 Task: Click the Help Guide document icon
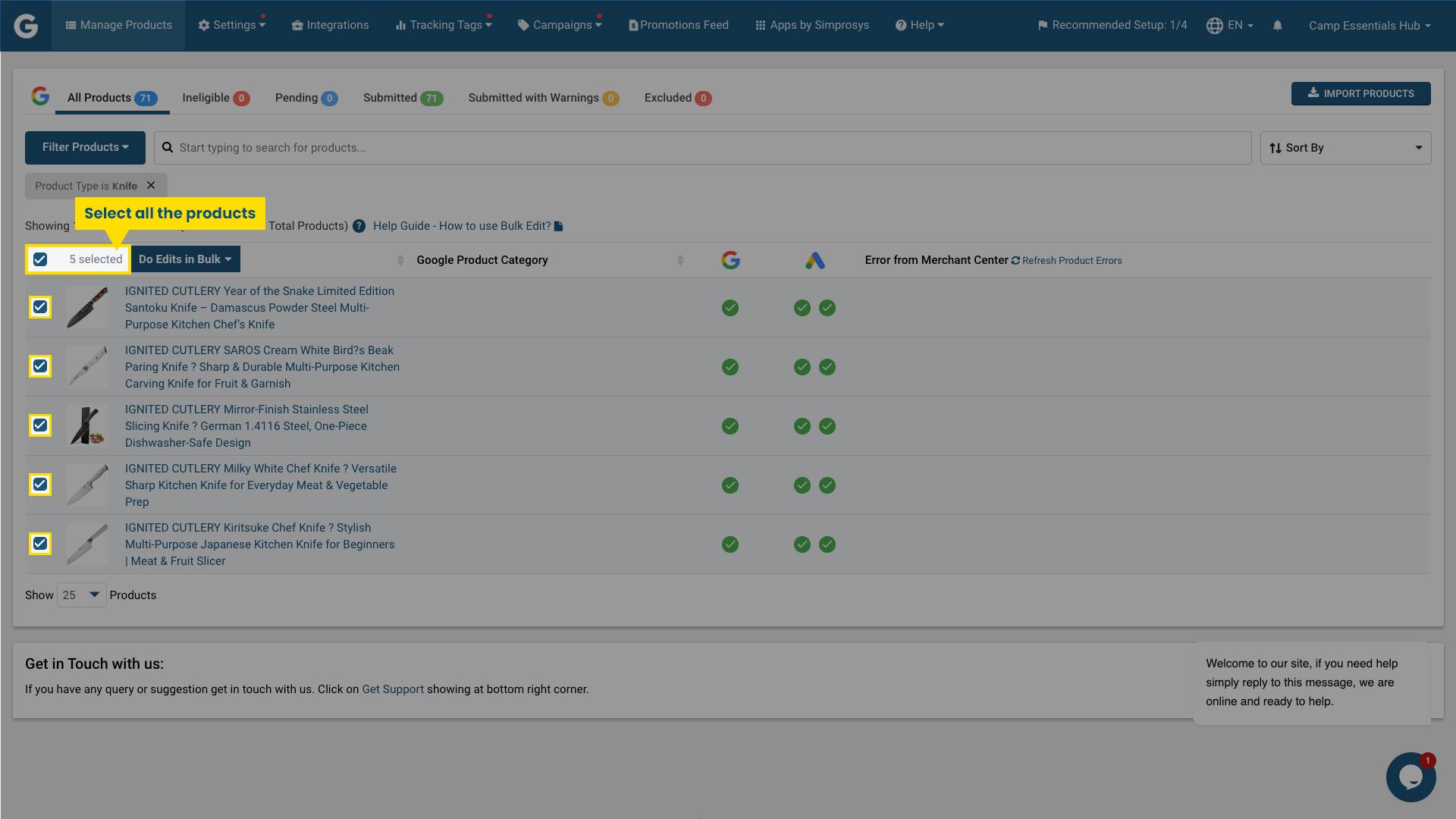559,226
